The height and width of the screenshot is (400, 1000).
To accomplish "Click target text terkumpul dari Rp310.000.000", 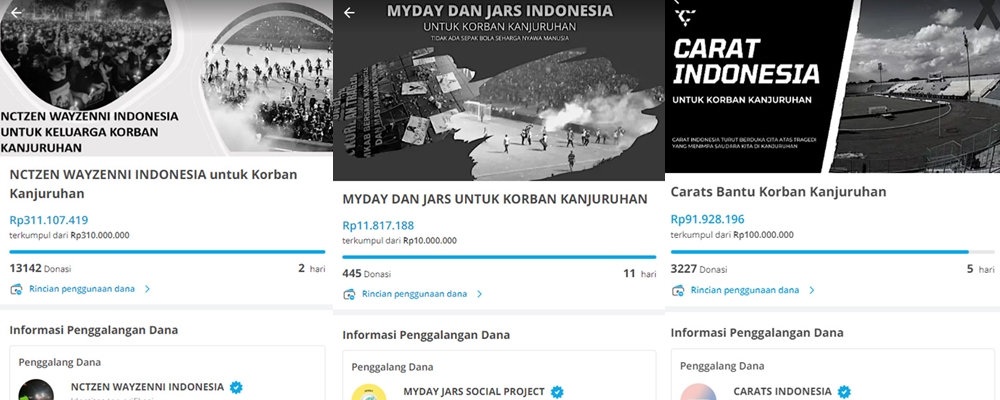I will tap(70, 235).
